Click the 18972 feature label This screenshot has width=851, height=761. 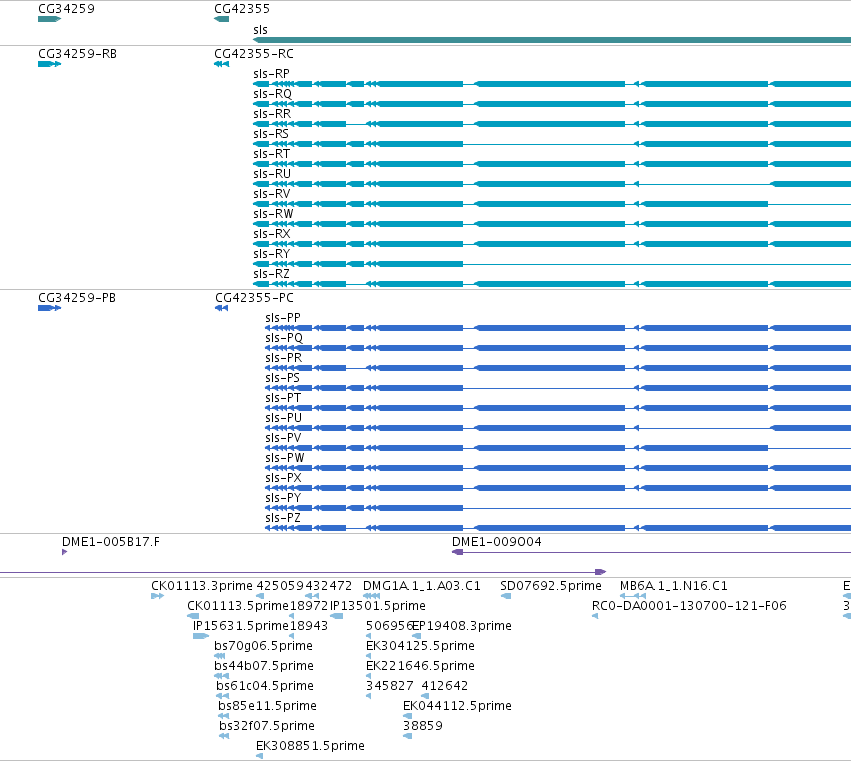click(309, 606)
